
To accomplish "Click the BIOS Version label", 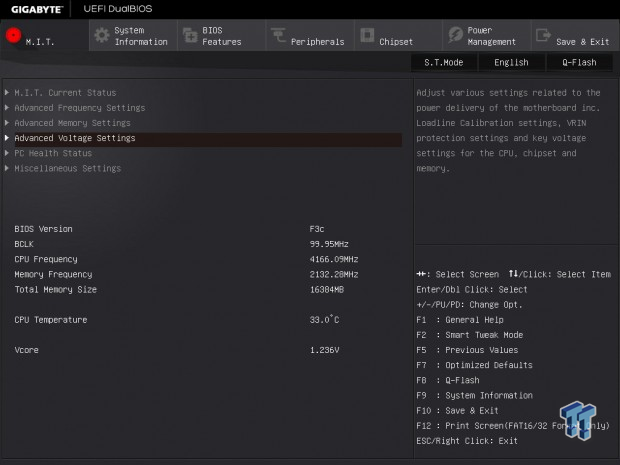I will pos(43,229).
